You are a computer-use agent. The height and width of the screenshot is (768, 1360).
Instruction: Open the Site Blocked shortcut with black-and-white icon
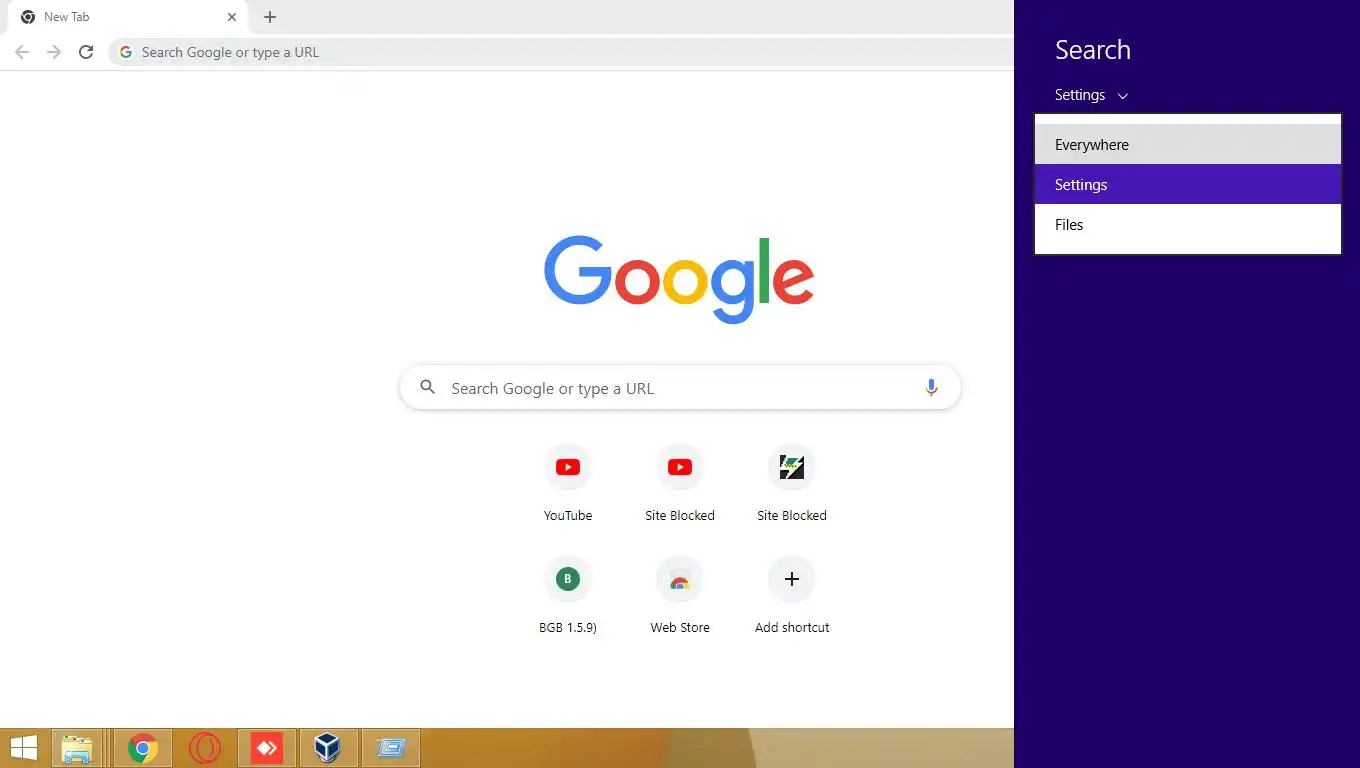(x=792, y=484)
